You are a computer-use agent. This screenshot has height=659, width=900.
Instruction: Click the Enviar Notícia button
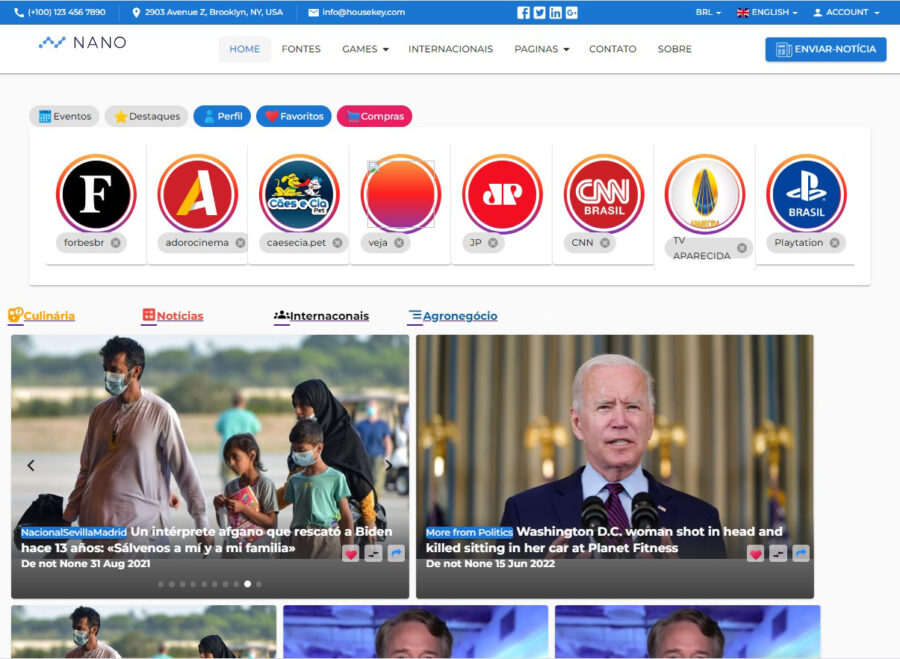click(x=825, y=49)
